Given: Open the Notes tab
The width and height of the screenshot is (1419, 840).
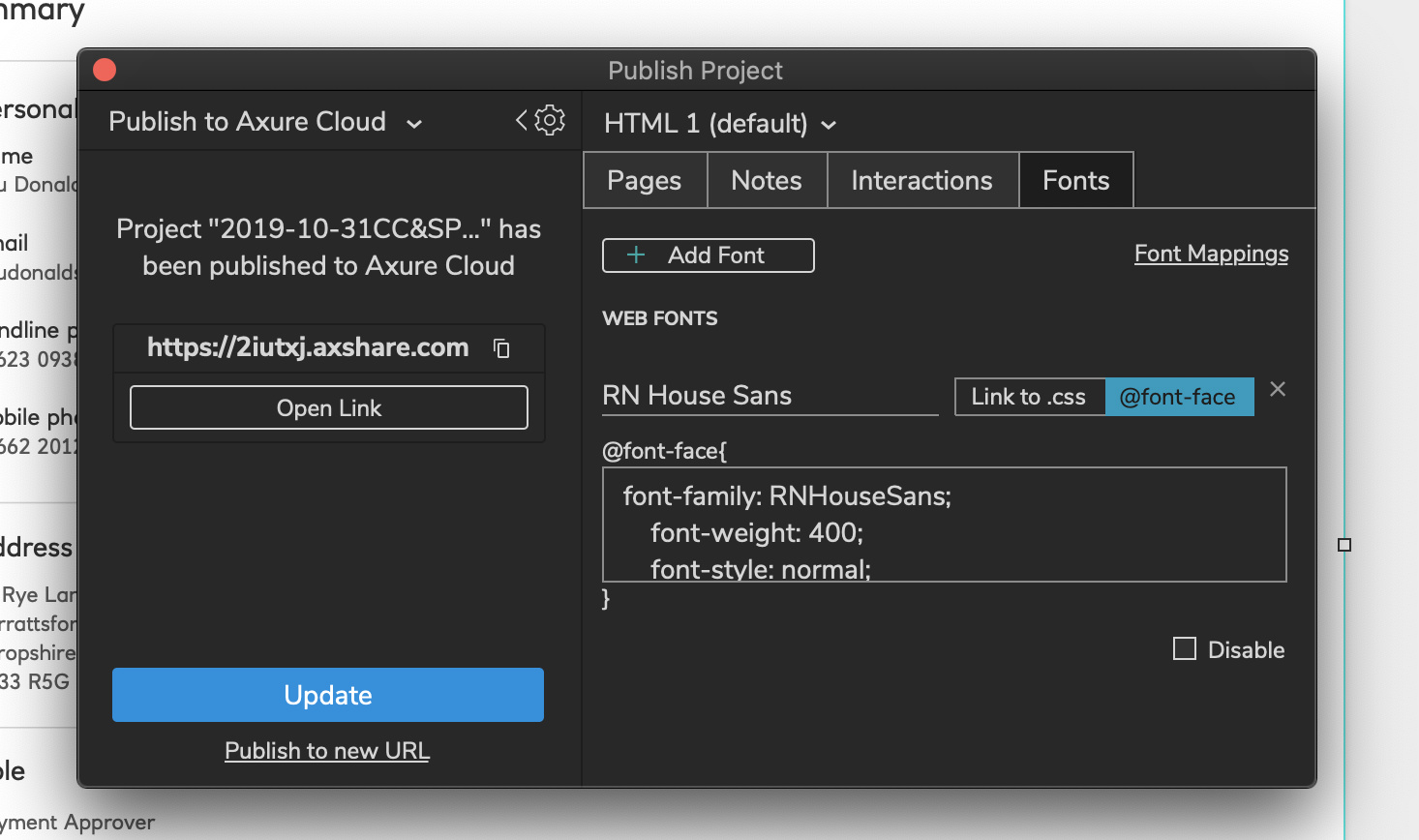Looking at the screenshot, I should pos(767,180).
